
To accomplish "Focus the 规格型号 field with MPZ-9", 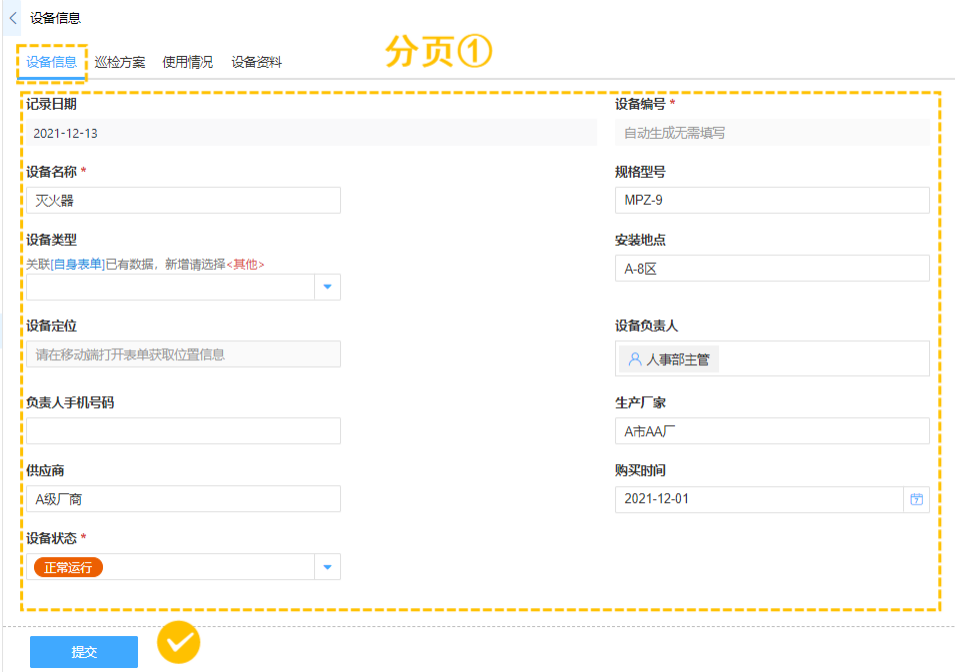I will [x=771, y=200].
